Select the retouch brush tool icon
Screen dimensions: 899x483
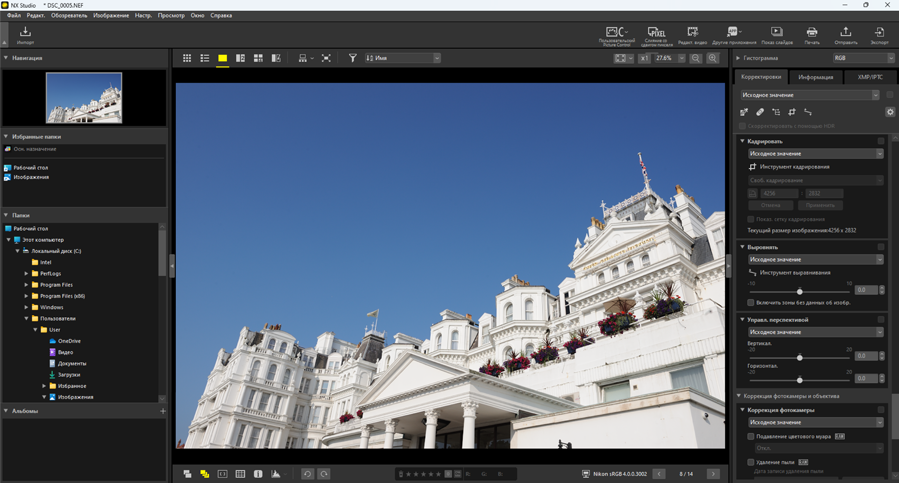pyautogui.click(x=760, y=112)
